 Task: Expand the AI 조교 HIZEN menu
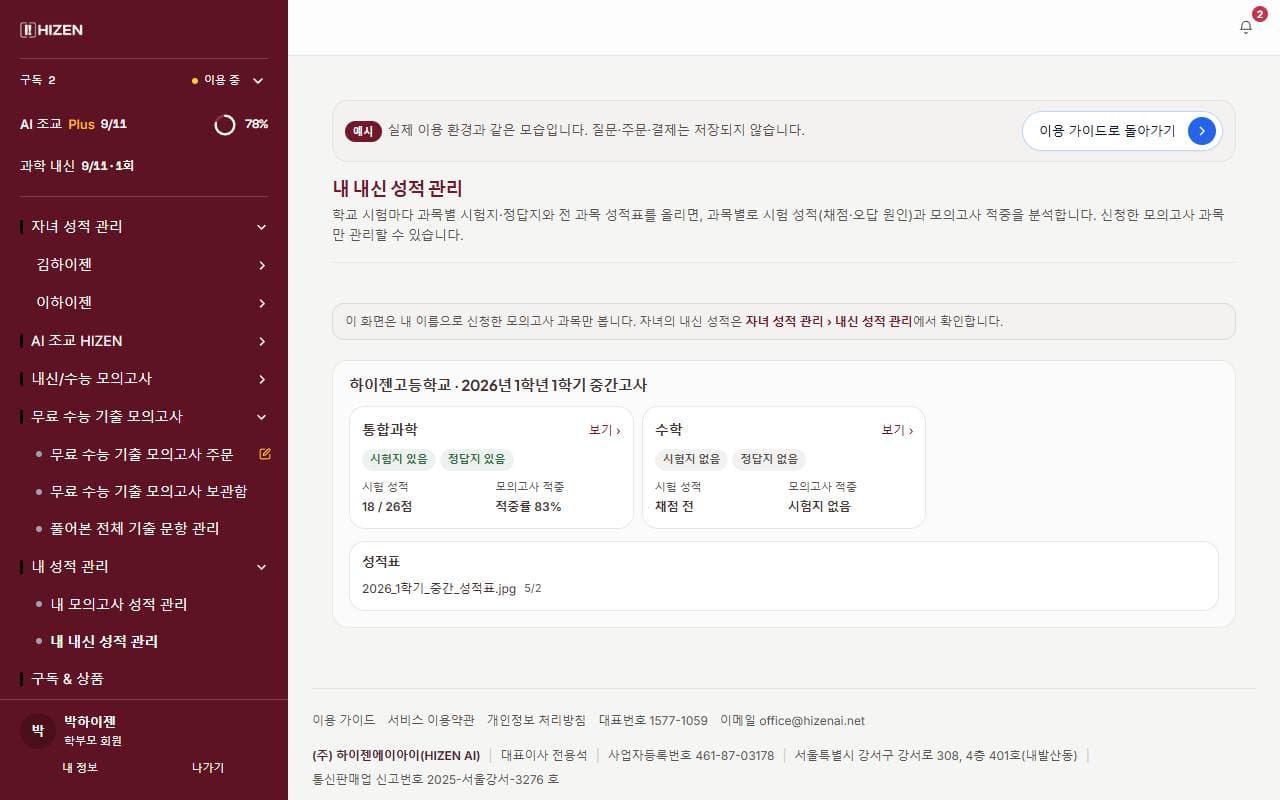coord(144,341)
